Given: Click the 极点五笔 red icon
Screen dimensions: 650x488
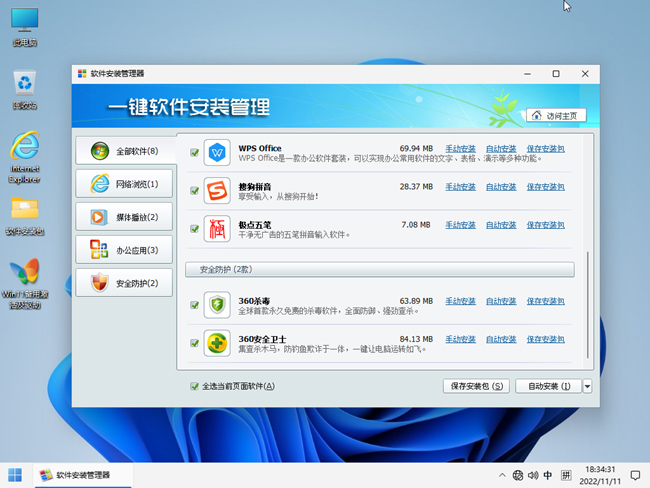Looking at the screenshot, I should pyautogui.click(x=217, y=229).
